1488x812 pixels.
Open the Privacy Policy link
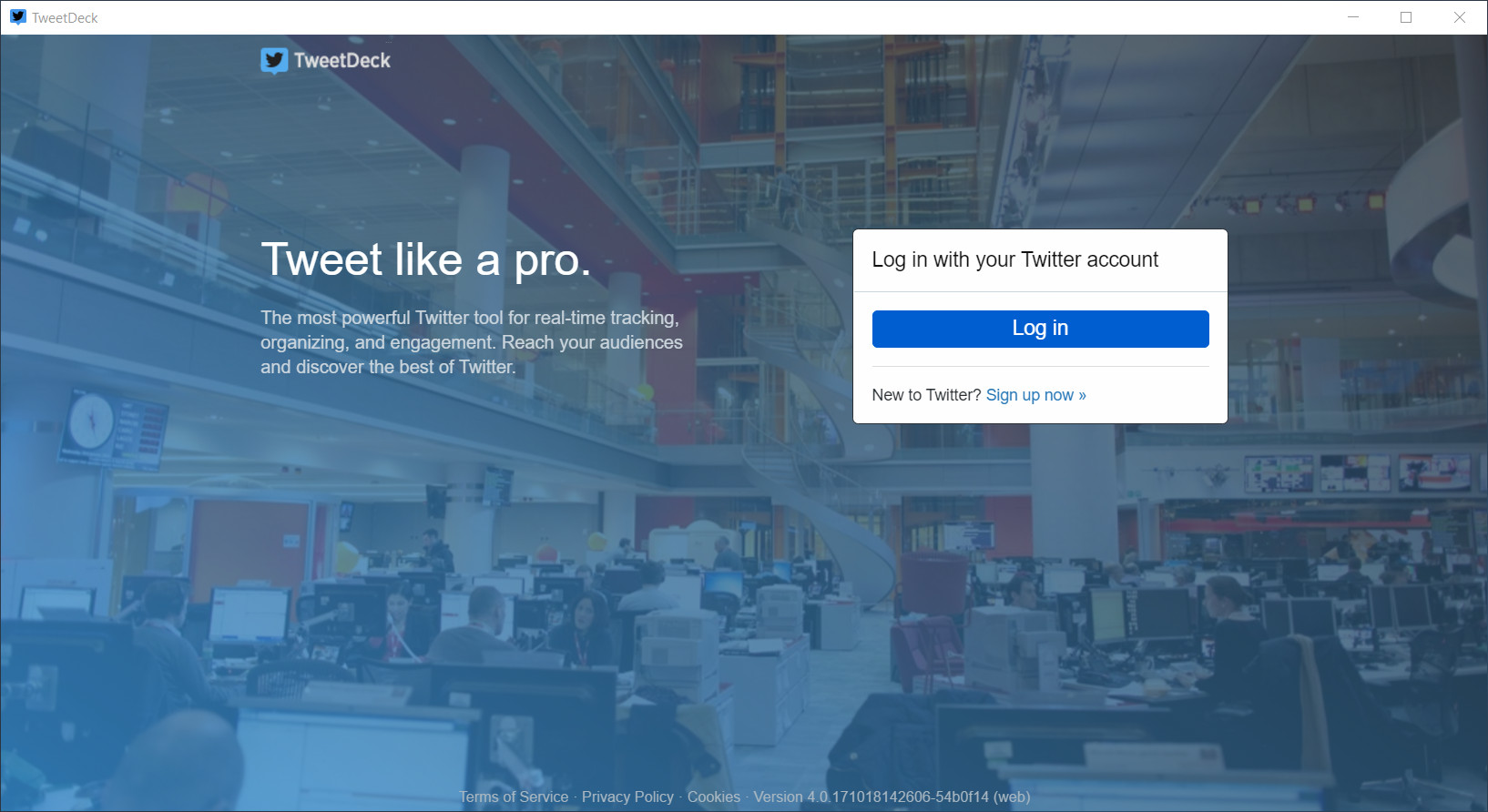(627, 797)
